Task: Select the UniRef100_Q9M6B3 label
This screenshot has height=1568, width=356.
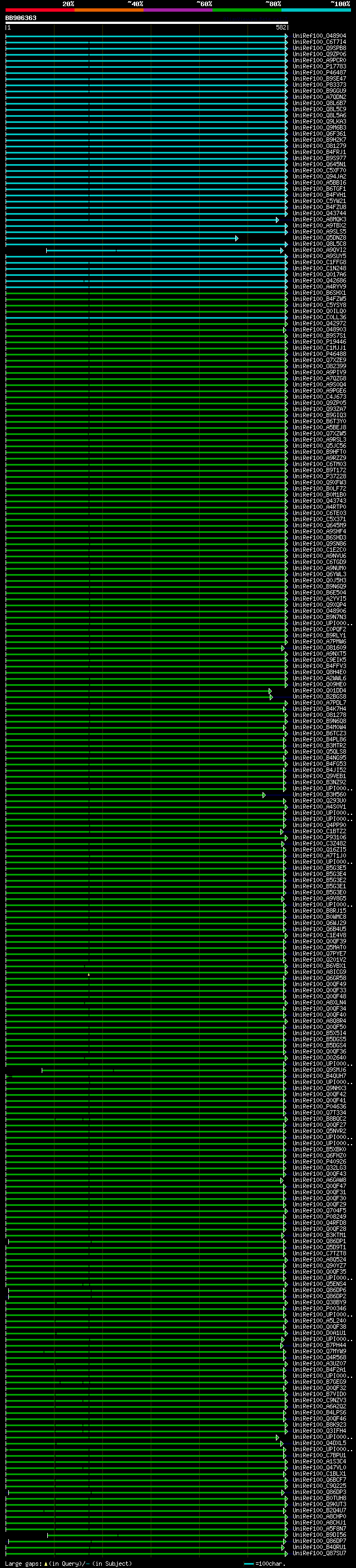Action: pyautogui.click(x=319, y=127)
